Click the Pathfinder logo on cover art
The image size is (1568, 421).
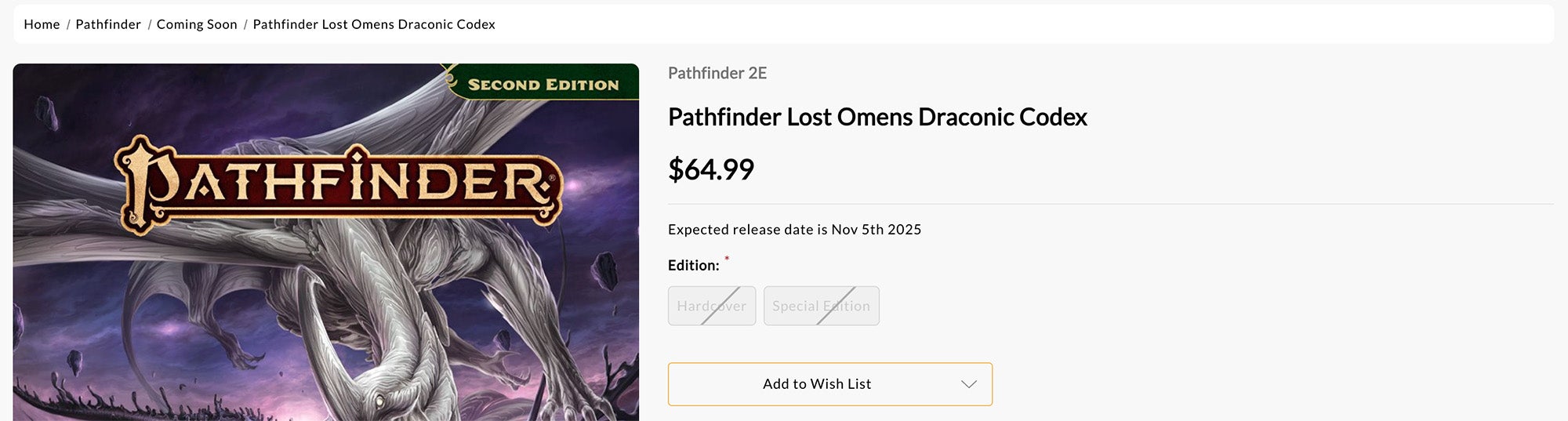[338, 183]
